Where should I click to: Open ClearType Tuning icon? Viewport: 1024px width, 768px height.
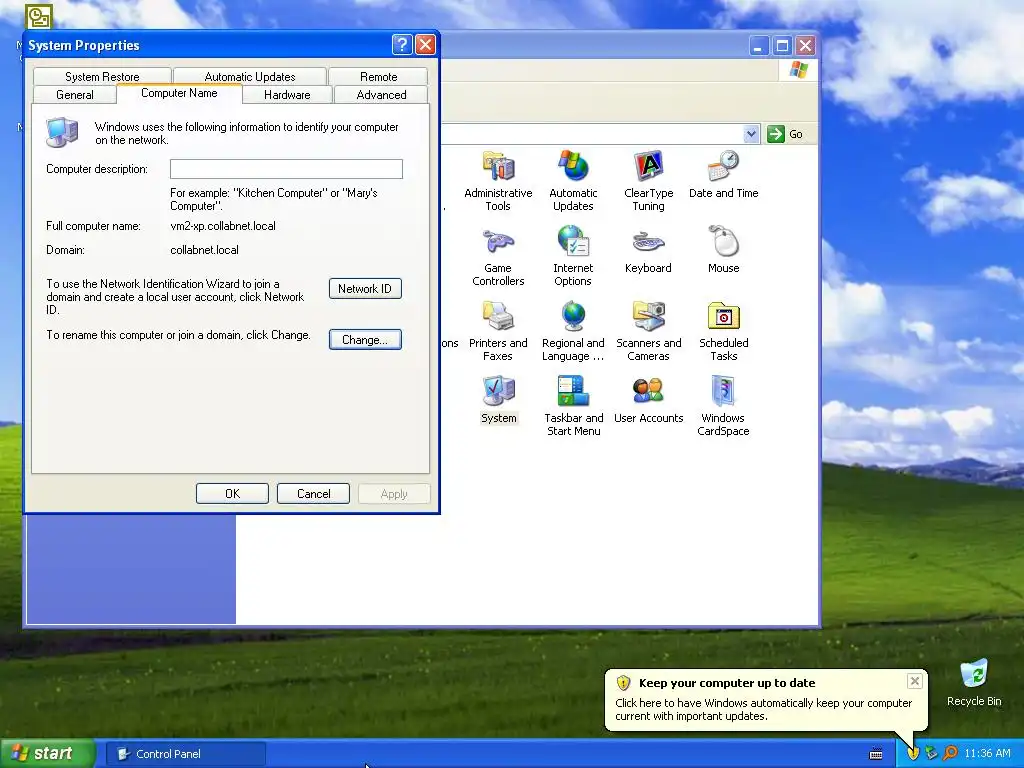648,181
